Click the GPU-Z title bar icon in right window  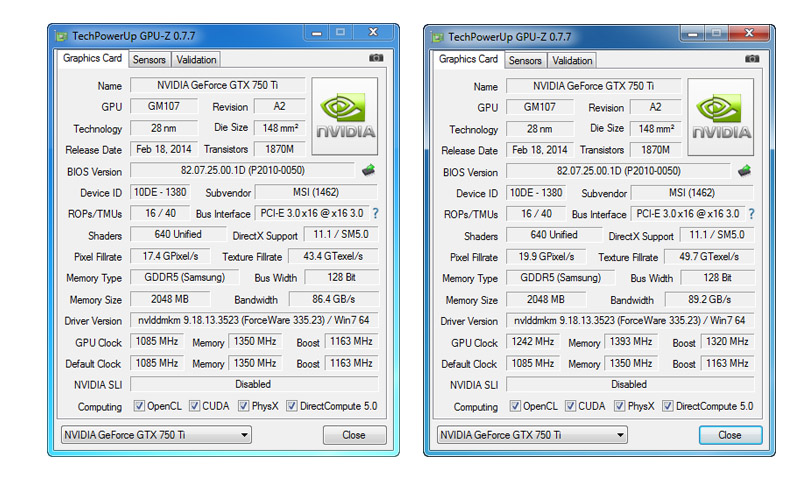[x=438, y=37]
